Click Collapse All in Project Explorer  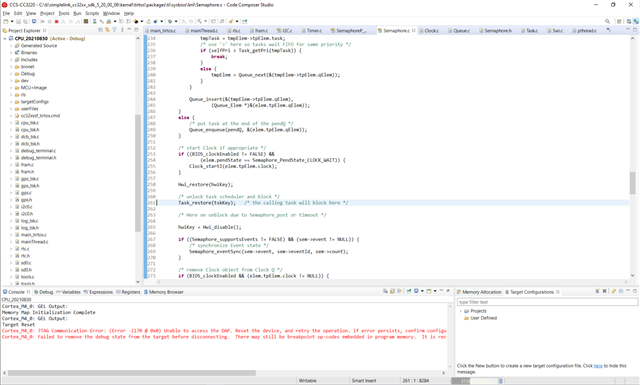pyautogui.click(x=100, y=30)
